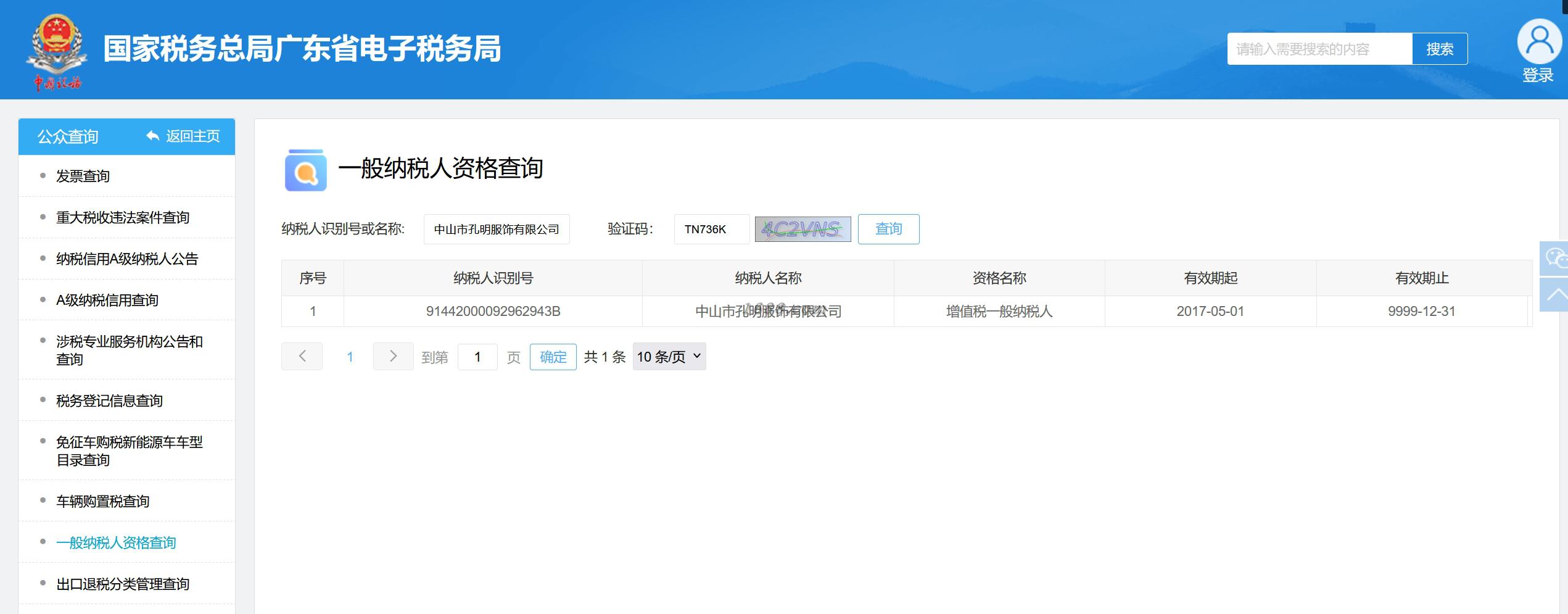Image resolution: width=1568 pixels, height=614 pixels.
Task: Click the user login avatar icon
Action: [x=1539, y=41]
